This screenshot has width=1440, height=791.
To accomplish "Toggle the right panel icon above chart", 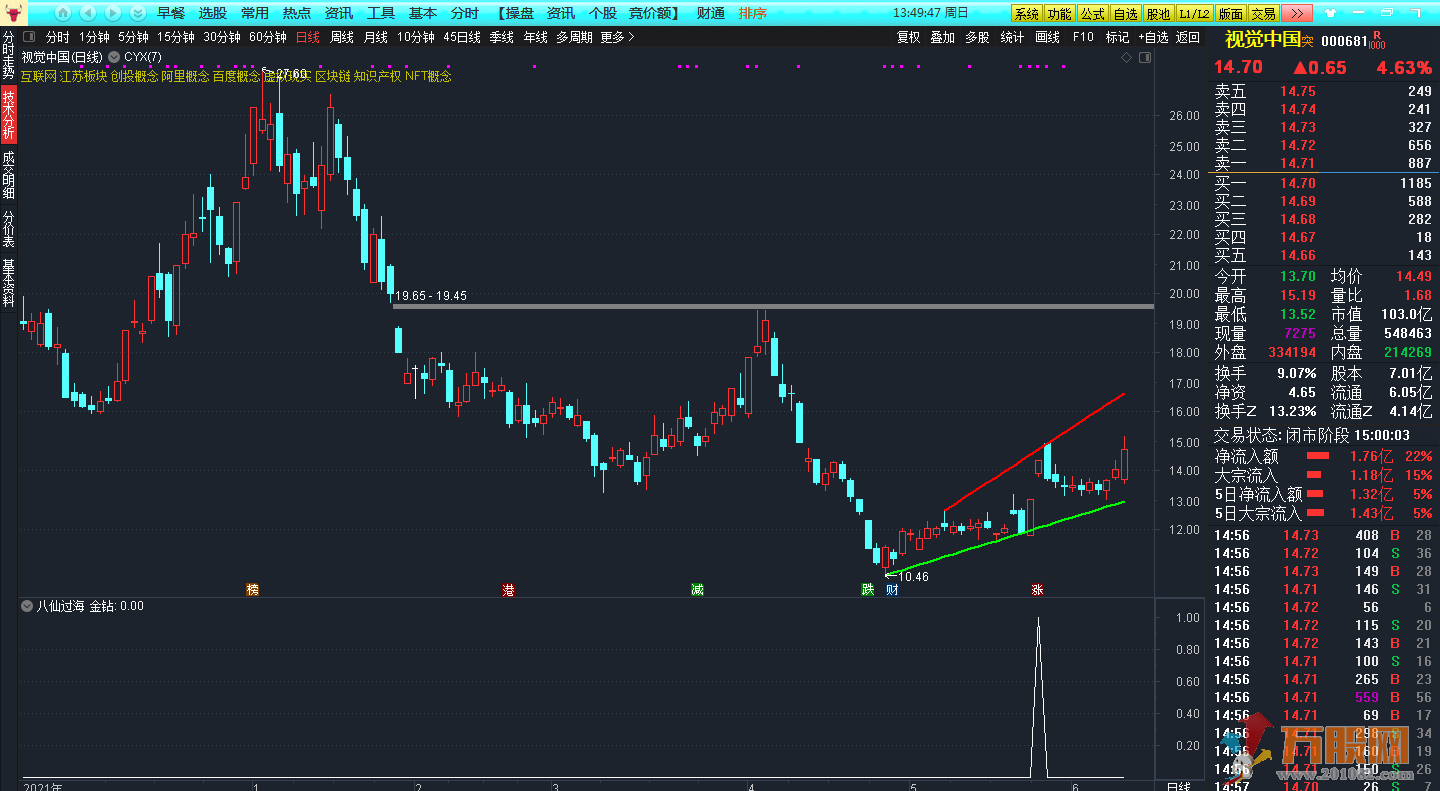I will point(1145,58).
